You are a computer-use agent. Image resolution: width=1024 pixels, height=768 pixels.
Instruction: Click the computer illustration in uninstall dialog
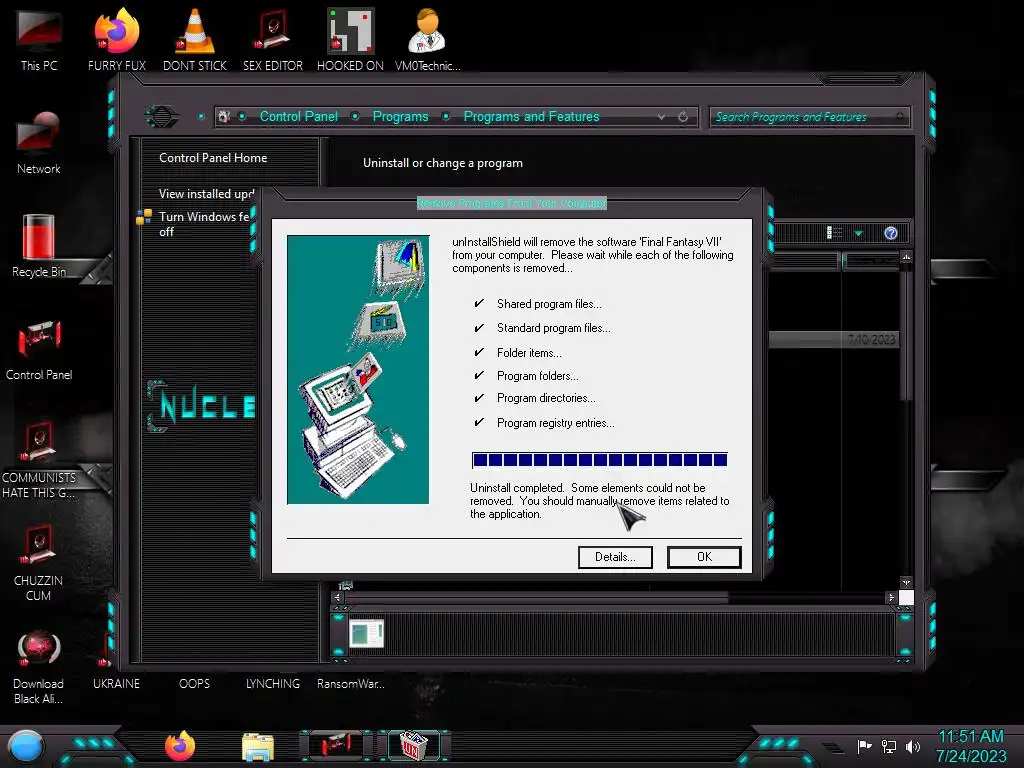point(358,370)
